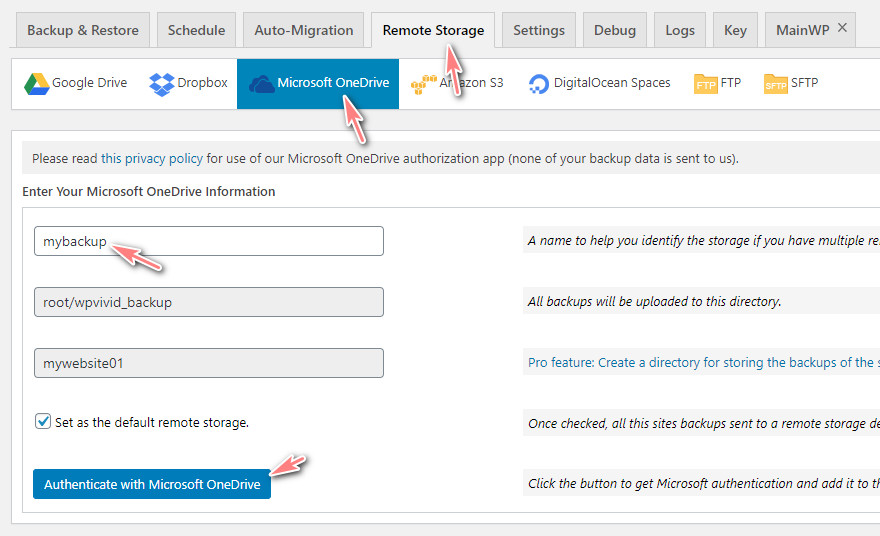Select the Google Drive storage label
The image size is (880, 536).
point(90,83)
